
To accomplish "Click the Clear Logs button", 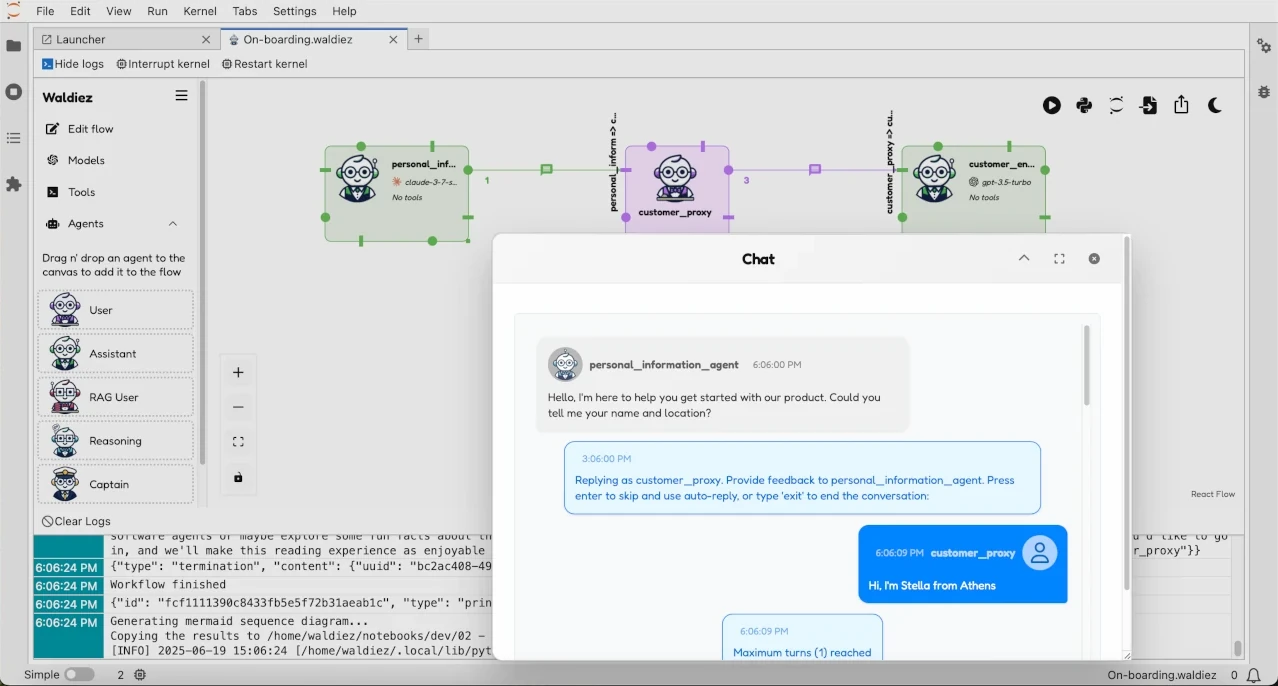I will click(x=77, y=522).
